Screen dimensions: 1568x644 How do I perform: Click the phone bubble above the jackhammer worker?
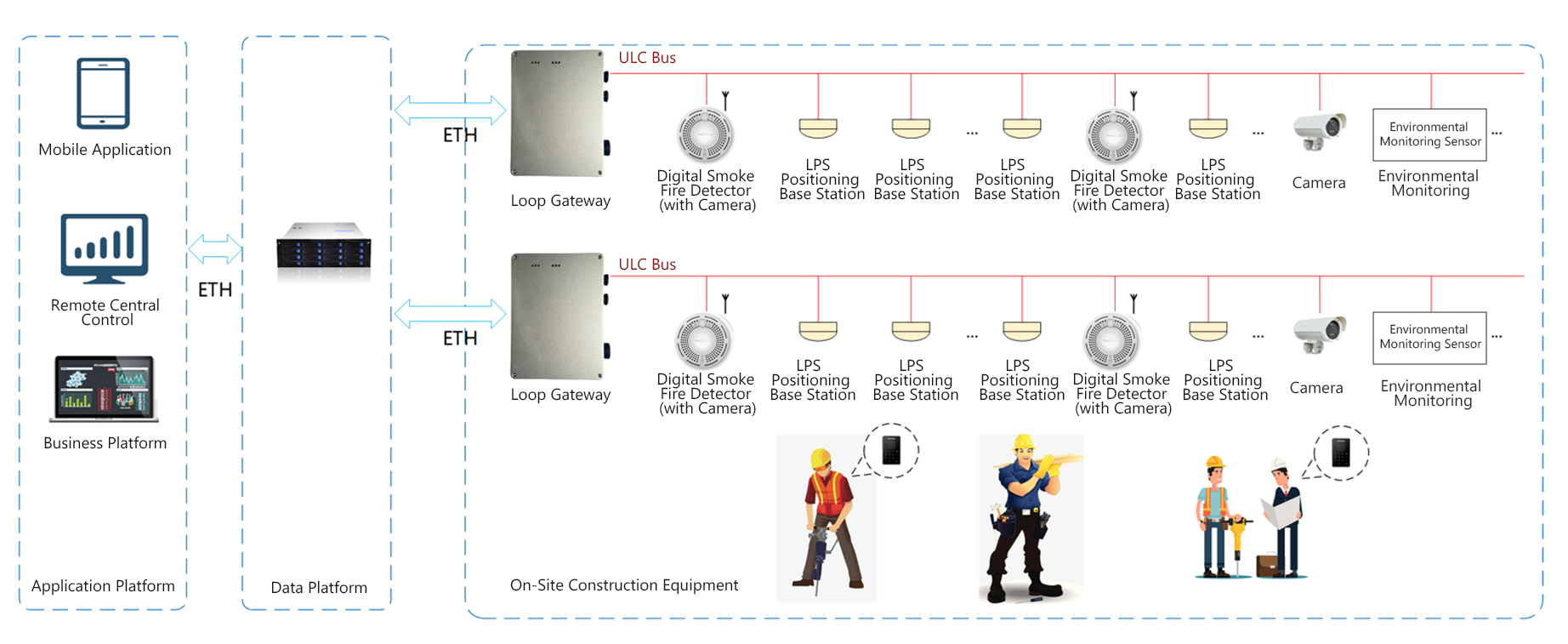click(891, 450)
